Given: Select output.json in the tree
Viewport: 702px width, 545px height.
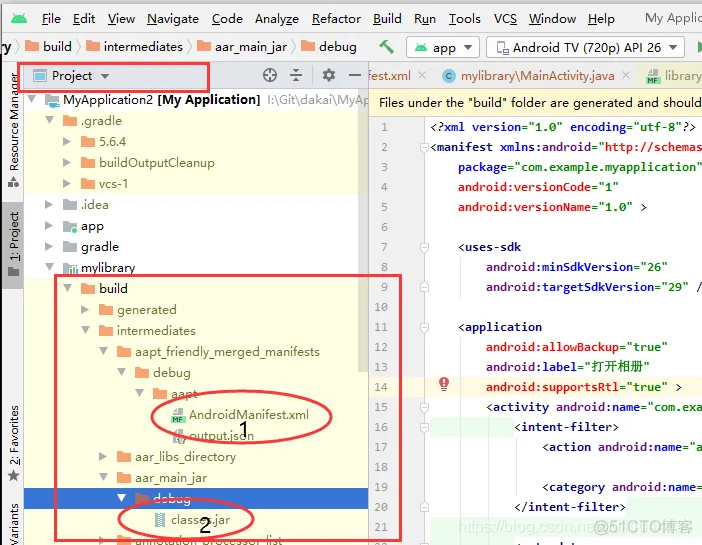Looking at the screenshot, I should 214,436.
